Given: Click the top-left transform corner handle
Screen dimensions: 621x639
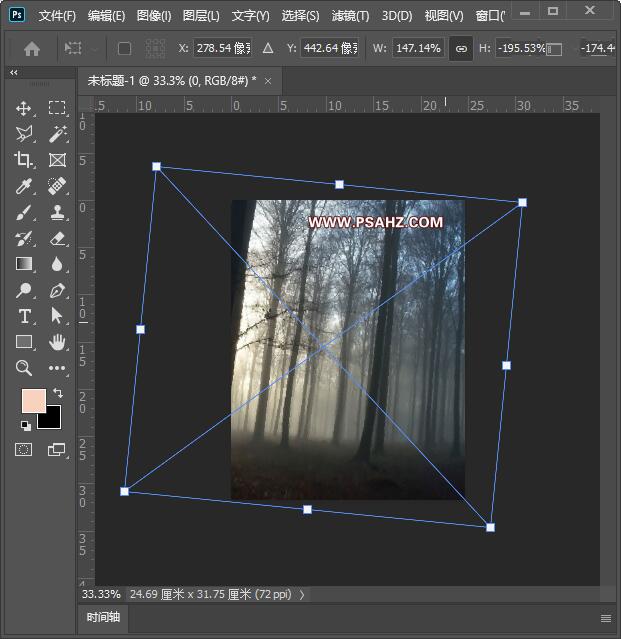Looking at the screenshot, I should click(156, 166).
